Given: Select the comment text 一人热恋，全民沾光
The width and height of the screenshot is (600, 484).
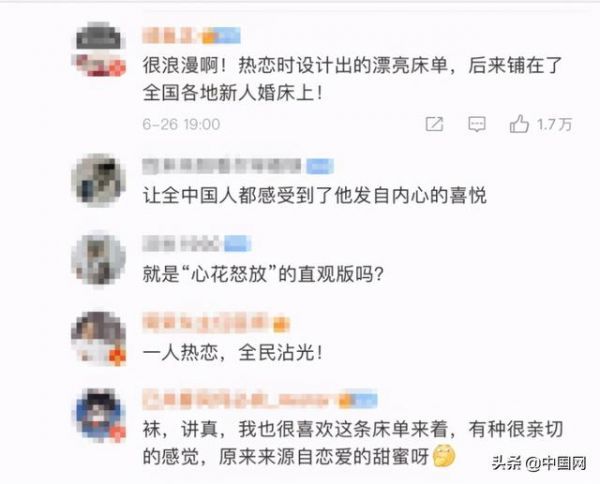Looking at the screenshot, I should point(233,352).
